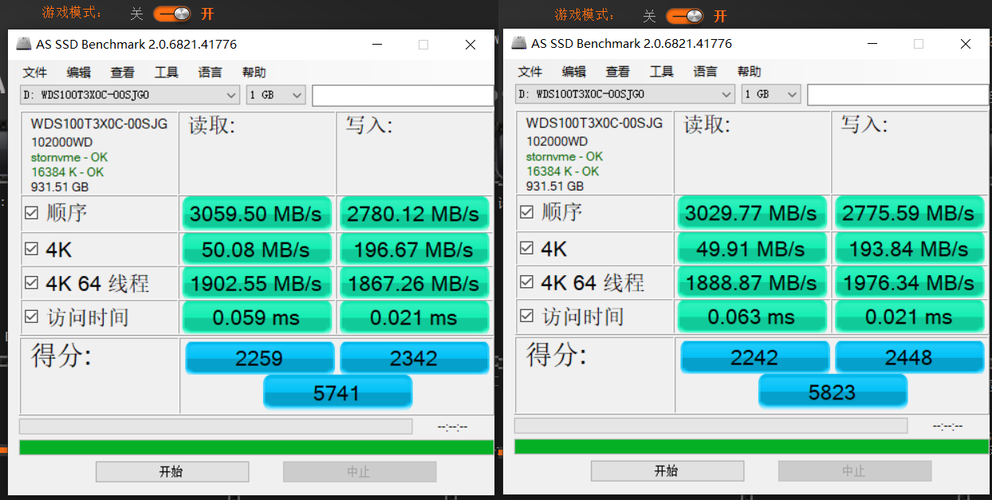The height and width of the screenshot is (500, 992).
Task: Click 196.67 MB/s 4K write result
Action: click(414, 249)
